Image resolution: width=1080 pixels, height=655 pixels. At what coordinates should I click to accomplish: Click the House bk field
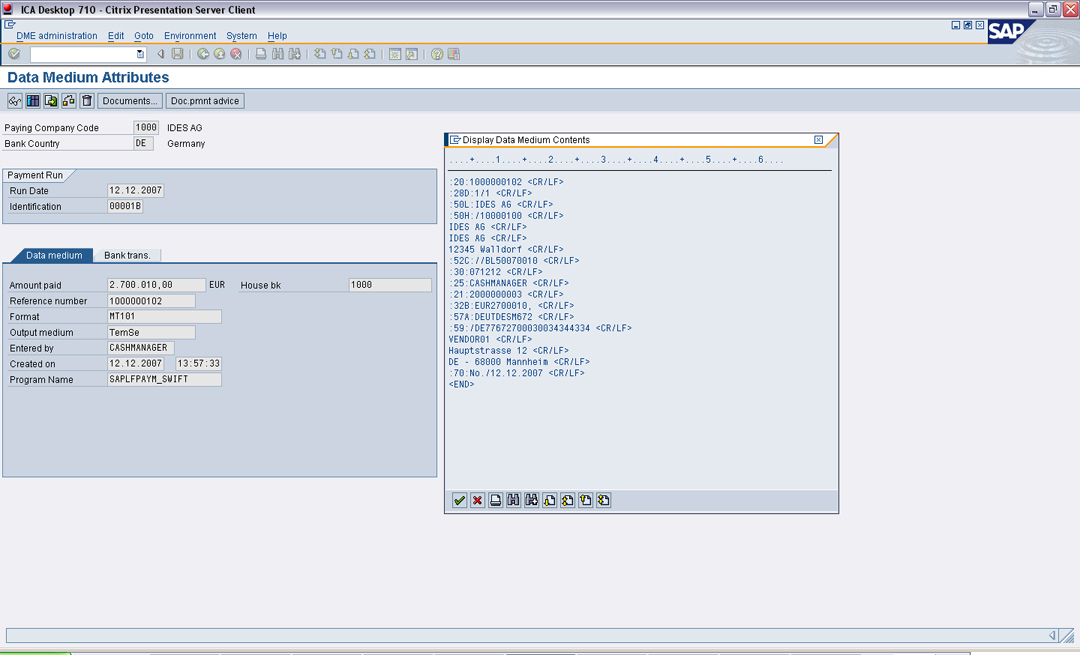[390, 284]
